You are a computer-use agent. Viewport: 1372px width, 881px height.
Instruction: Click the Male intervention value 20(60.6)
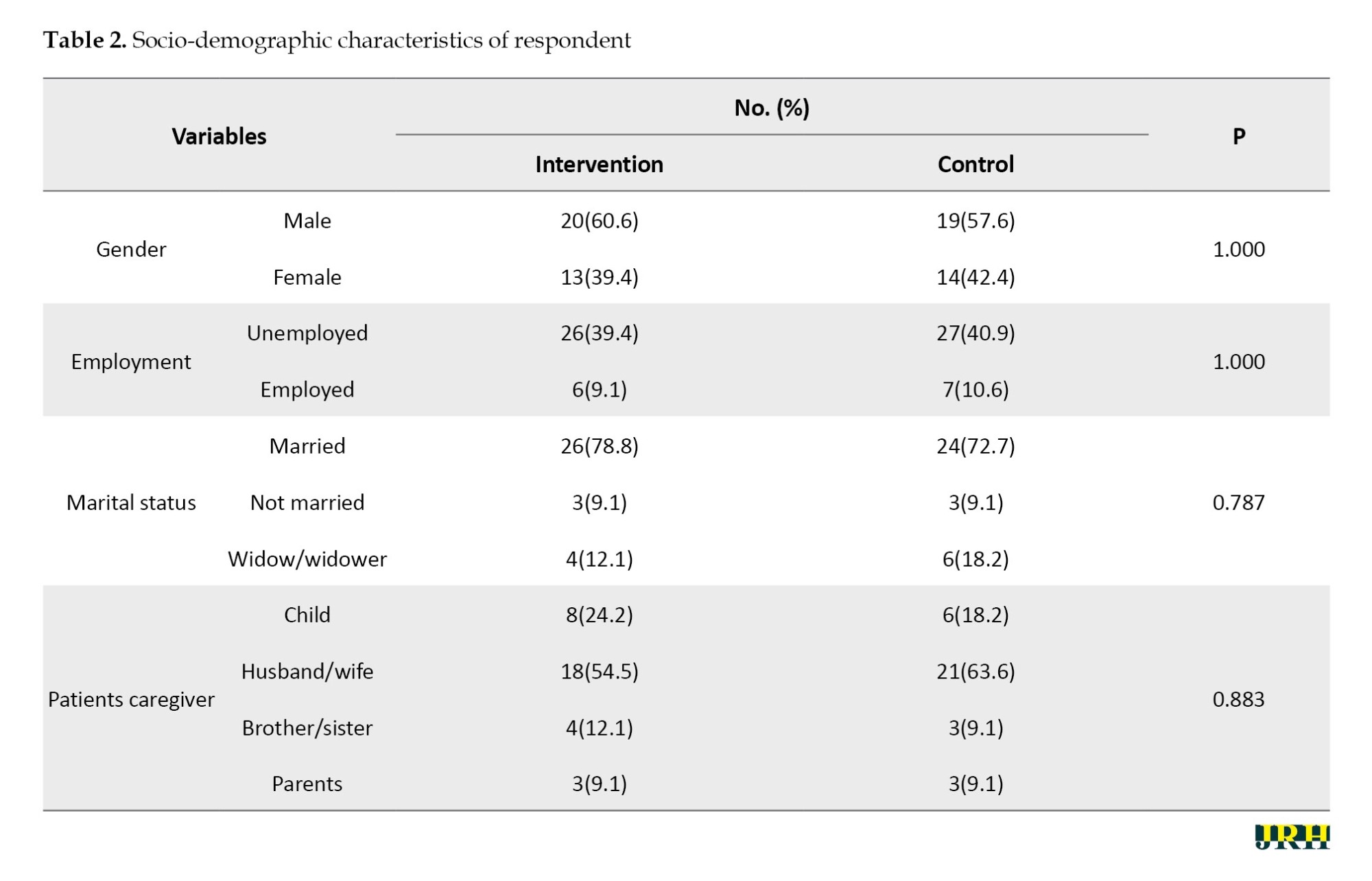pos(600,220)
